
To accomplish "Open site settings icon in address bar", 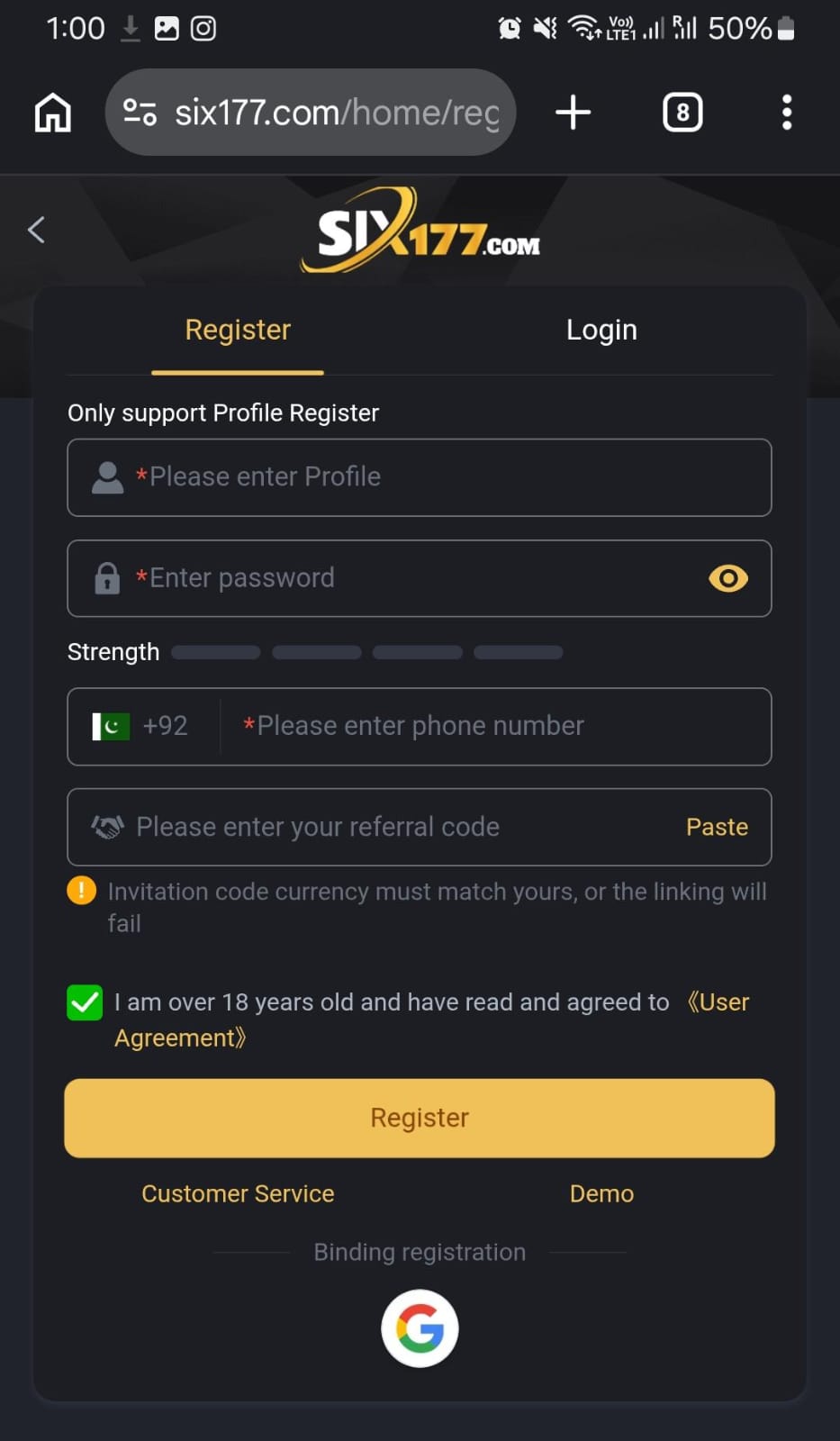I will tap(140, 113).
